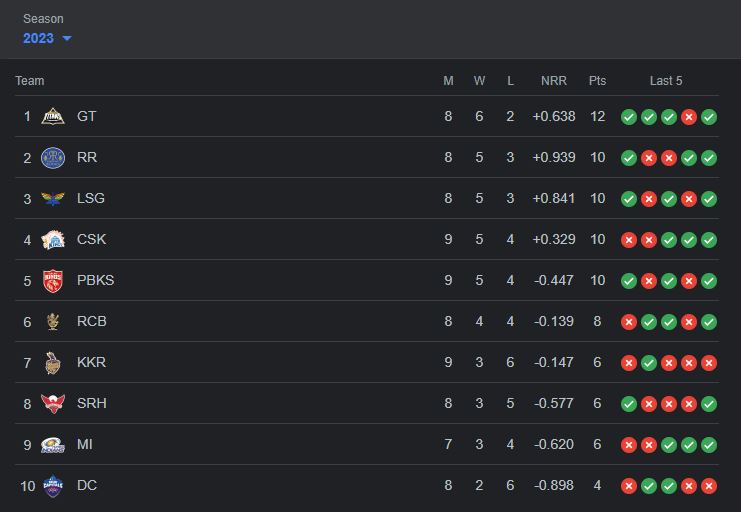
Task: Click DC's first Last 5 result
Action: coord(629,486)
